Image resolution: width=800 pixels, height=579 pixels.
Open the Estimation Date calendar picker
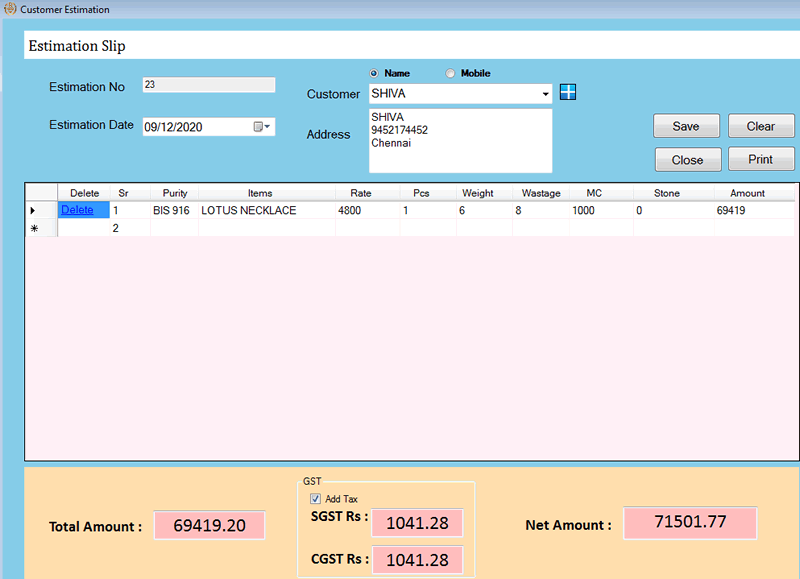(262, 127)
